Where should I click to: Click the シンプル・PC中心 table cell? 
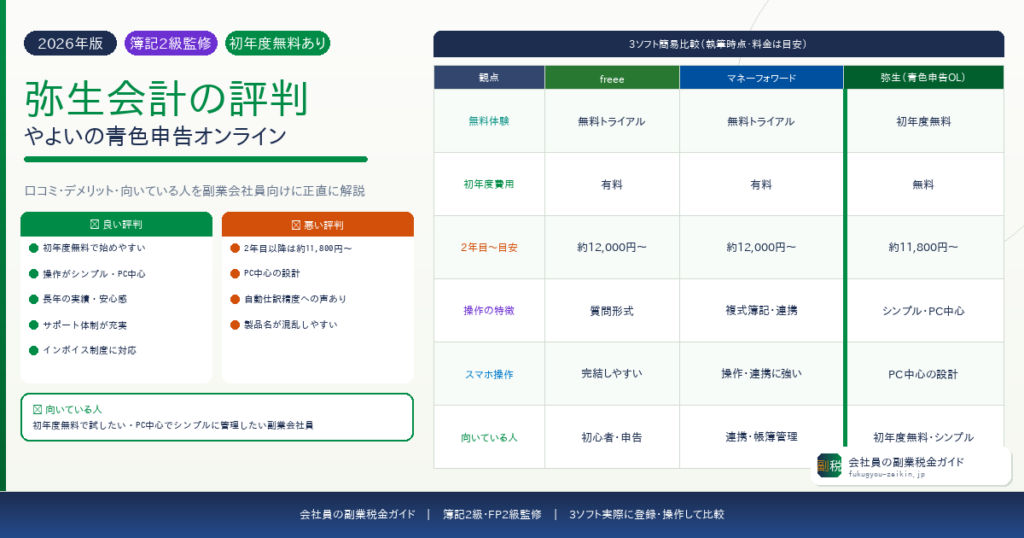pyautogui.click(x=923, y=311)
